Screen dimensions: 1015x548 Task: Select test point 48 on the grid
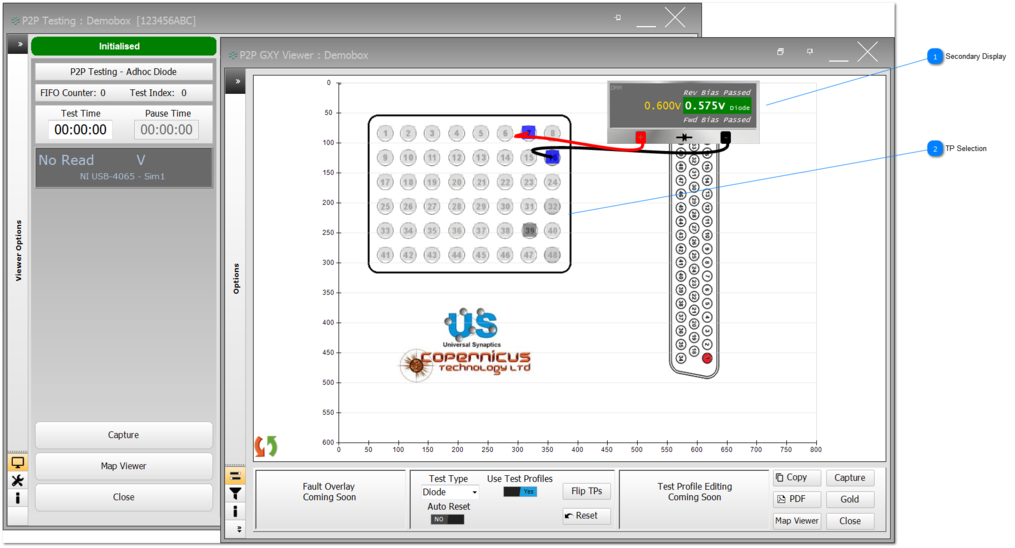point(552,255)
